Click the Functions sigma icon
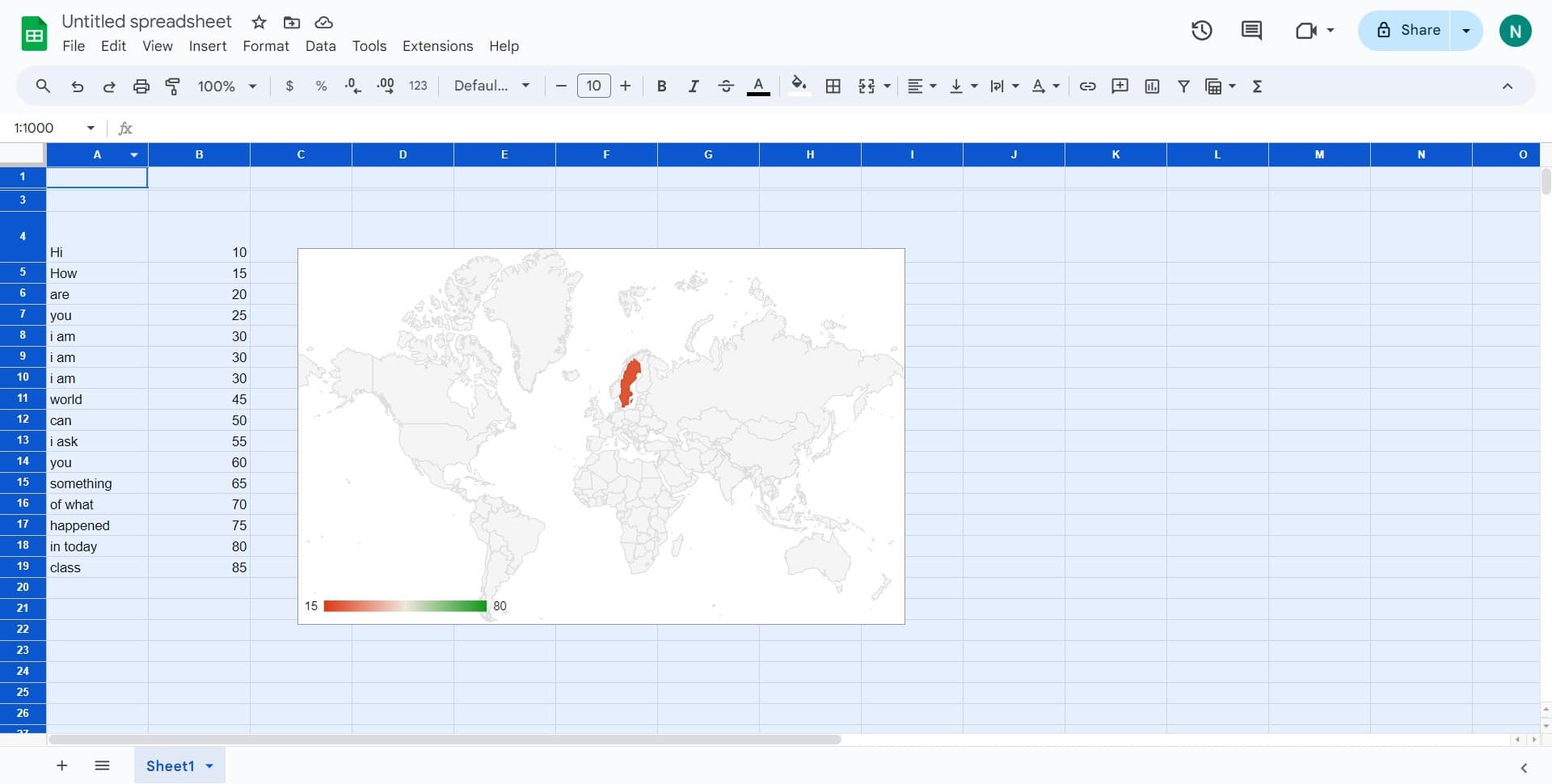This screenshot has height=784, width=1552. [1257, 86]
